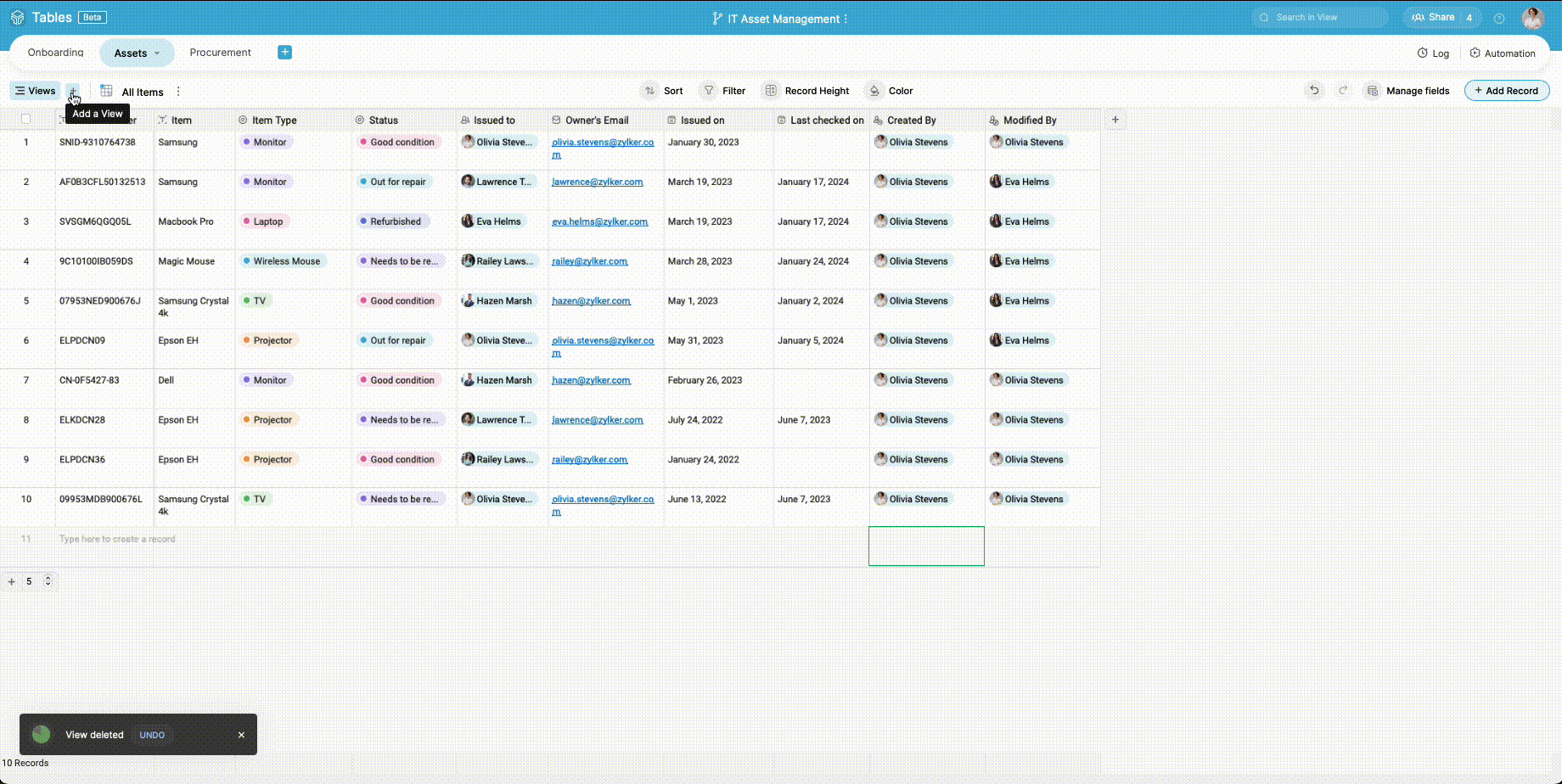The width and height of the screenshot is (1562, 784).
Task: Click the 10 Records footer count
Action: click(x=25, y=764)
